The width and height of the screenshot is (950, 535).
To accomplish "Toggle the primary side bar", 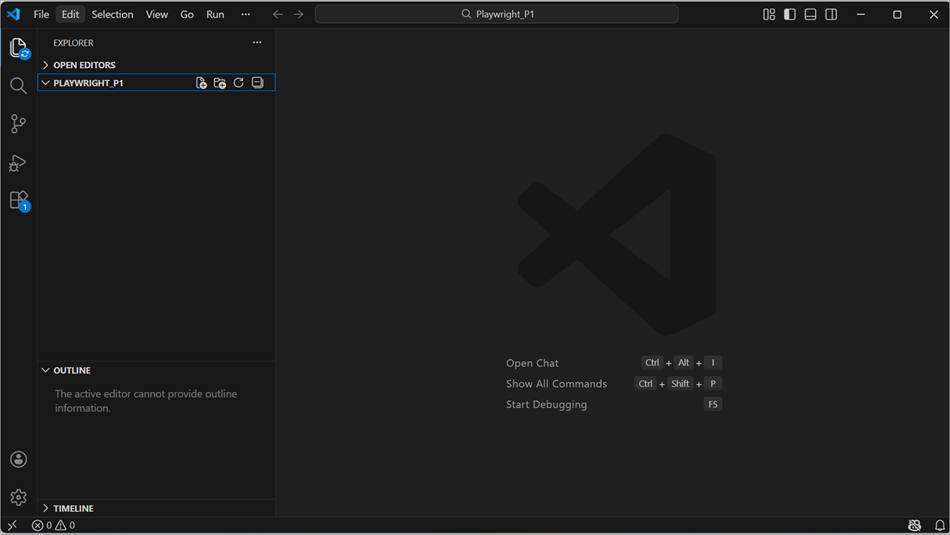I will click(789, 14).
